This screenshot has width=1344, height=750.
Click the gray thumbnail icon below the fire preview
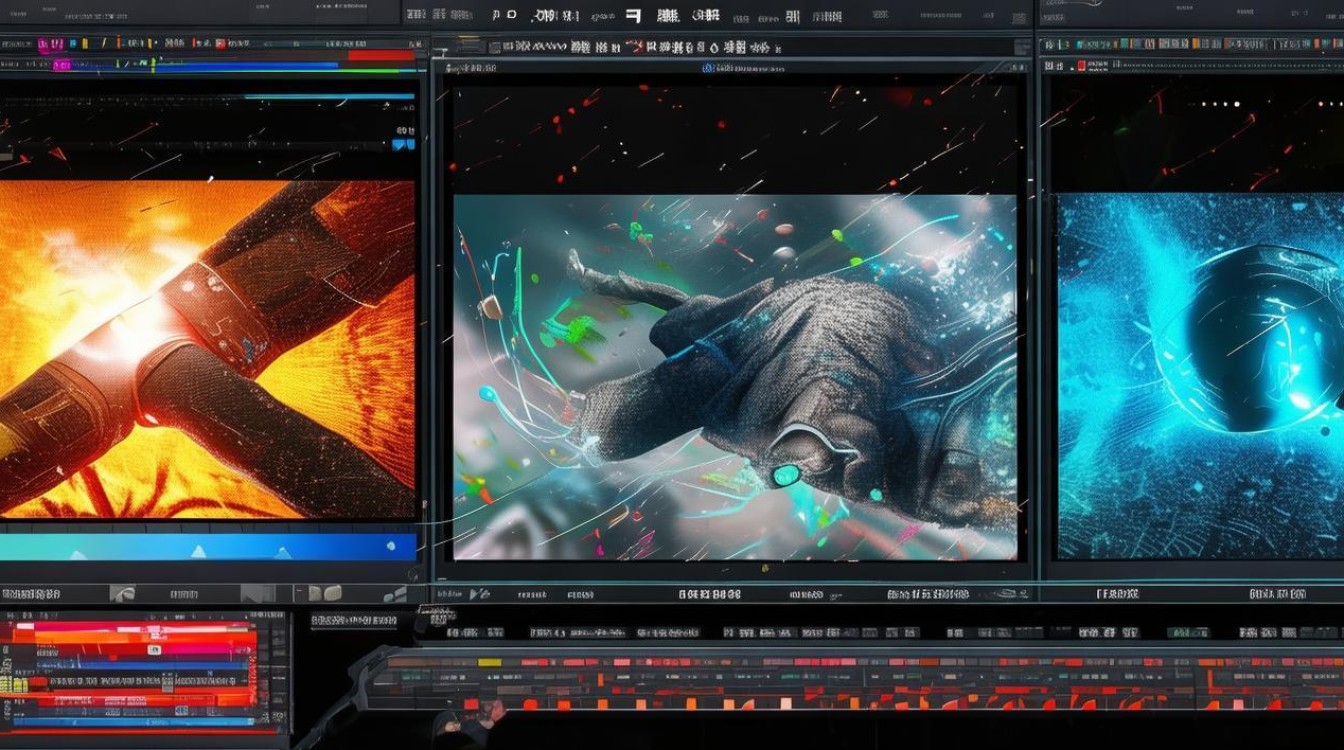[122, 593]
